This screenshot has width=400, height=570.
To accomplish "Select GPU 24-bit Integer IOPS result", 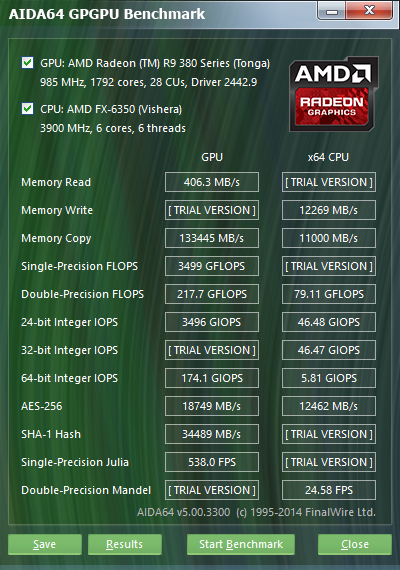I will (x=212, y=322).
